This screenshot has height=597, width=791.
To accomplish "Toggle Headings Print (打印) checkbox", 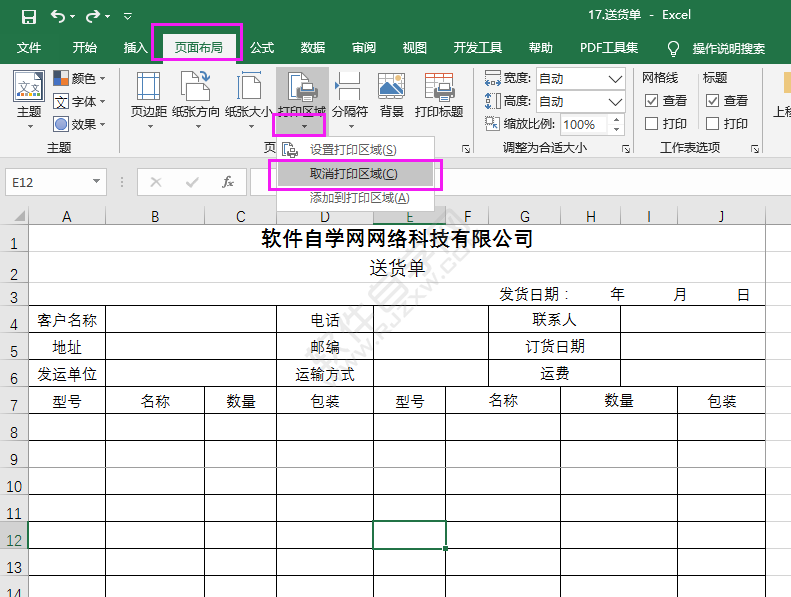I will (x=712, y=124).
